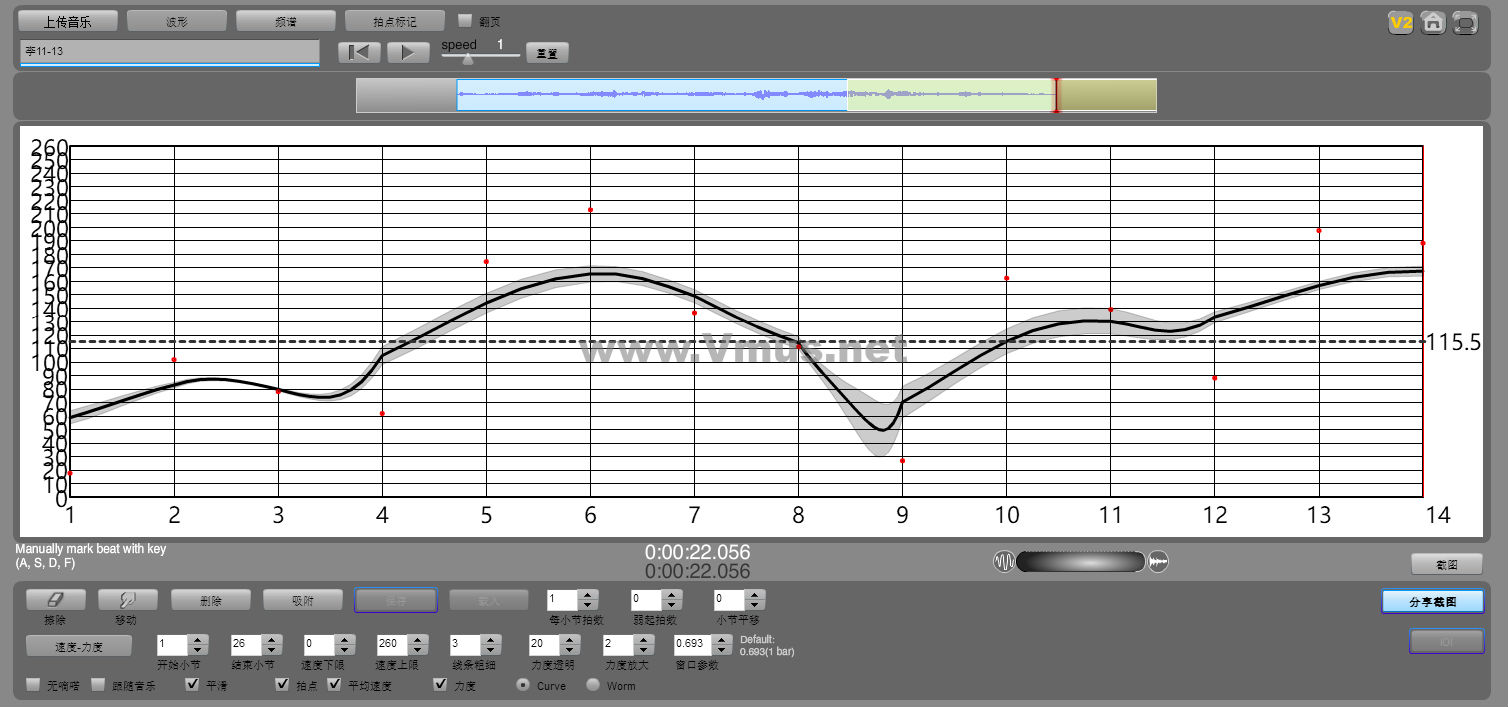Select the Worm radio button
Image resolution: width=1508 pixels, height=707 pixels.
click(593, 685)
